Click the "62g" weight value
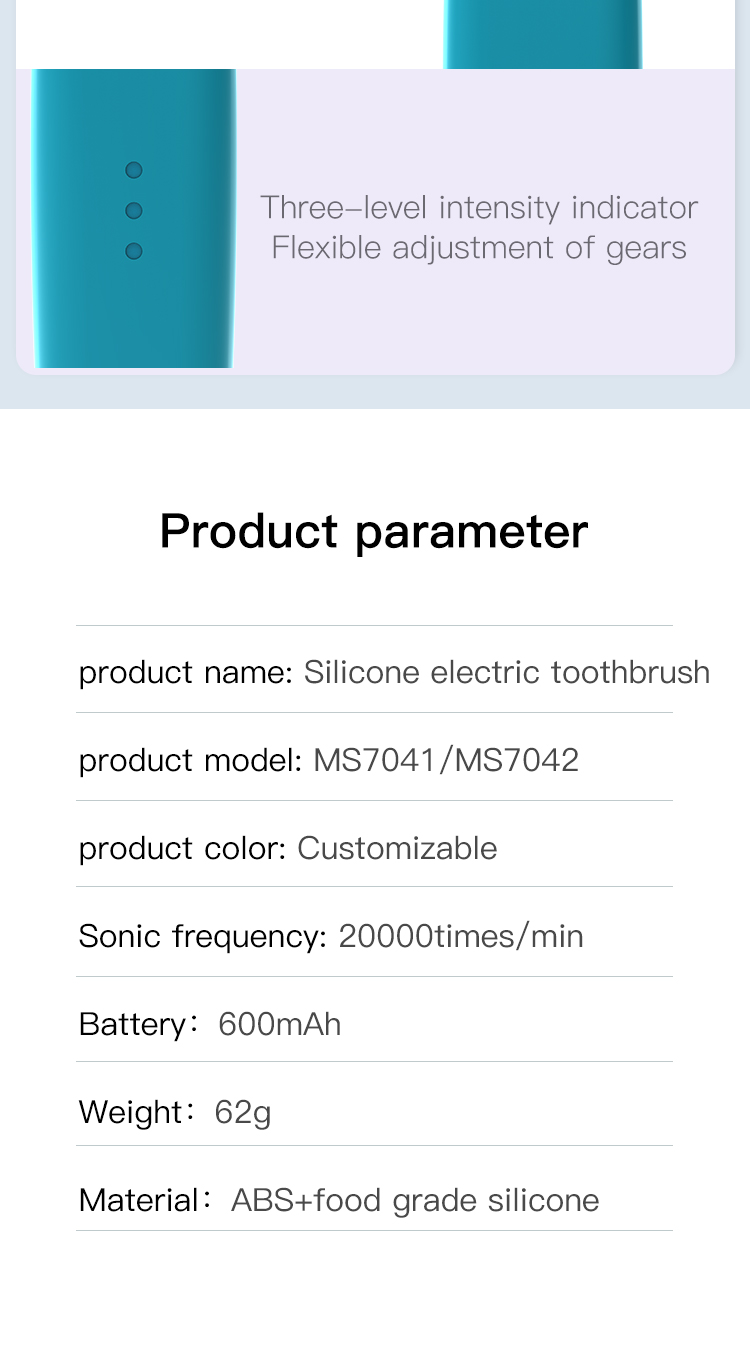 coord(243,1112)
